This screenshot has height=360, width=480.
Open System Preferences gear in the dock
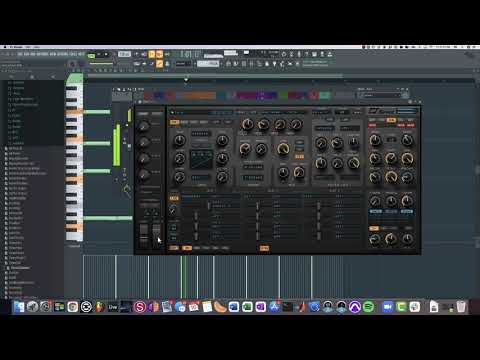tap(46, 307)
